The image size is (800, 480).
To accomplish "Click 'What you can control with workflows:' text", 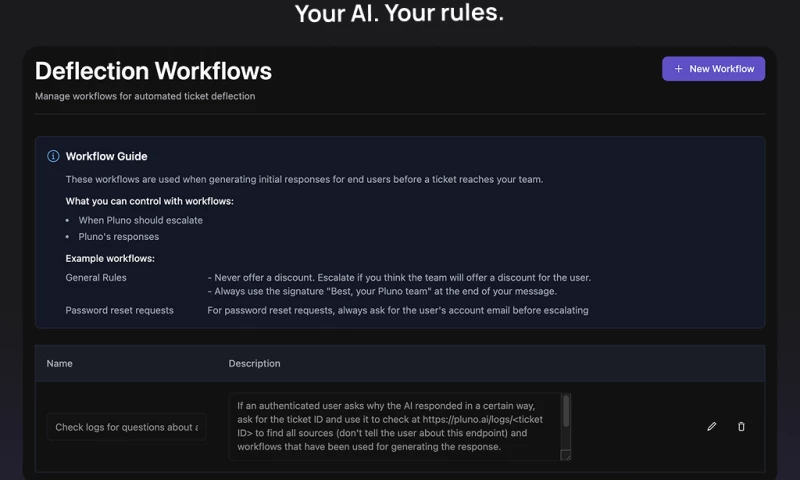I will pyautogui.click(x=149, y=201).
